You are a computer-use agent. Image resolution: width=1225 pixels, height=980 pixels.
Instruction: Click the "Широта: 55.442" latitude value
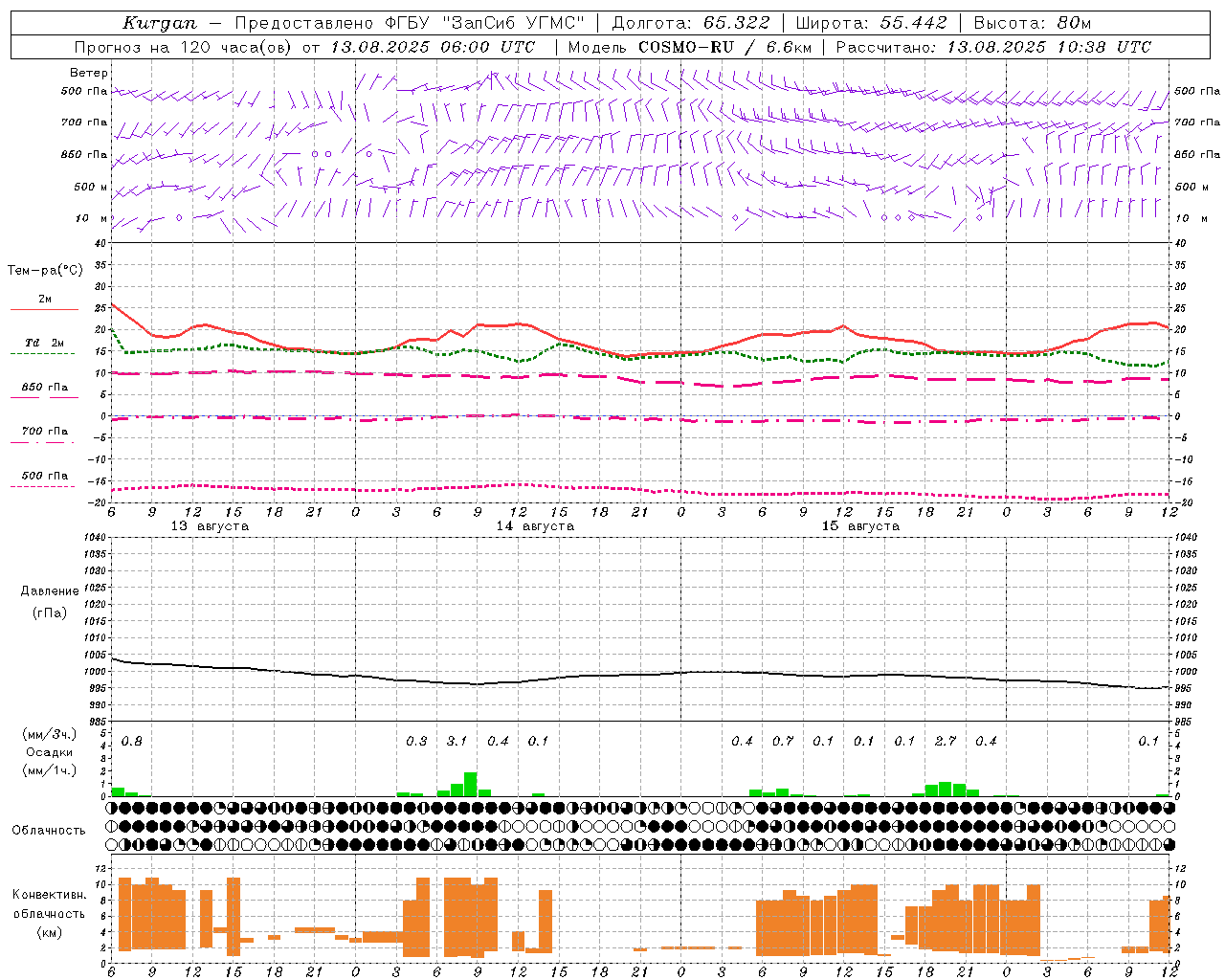click(x=872, y=23)
